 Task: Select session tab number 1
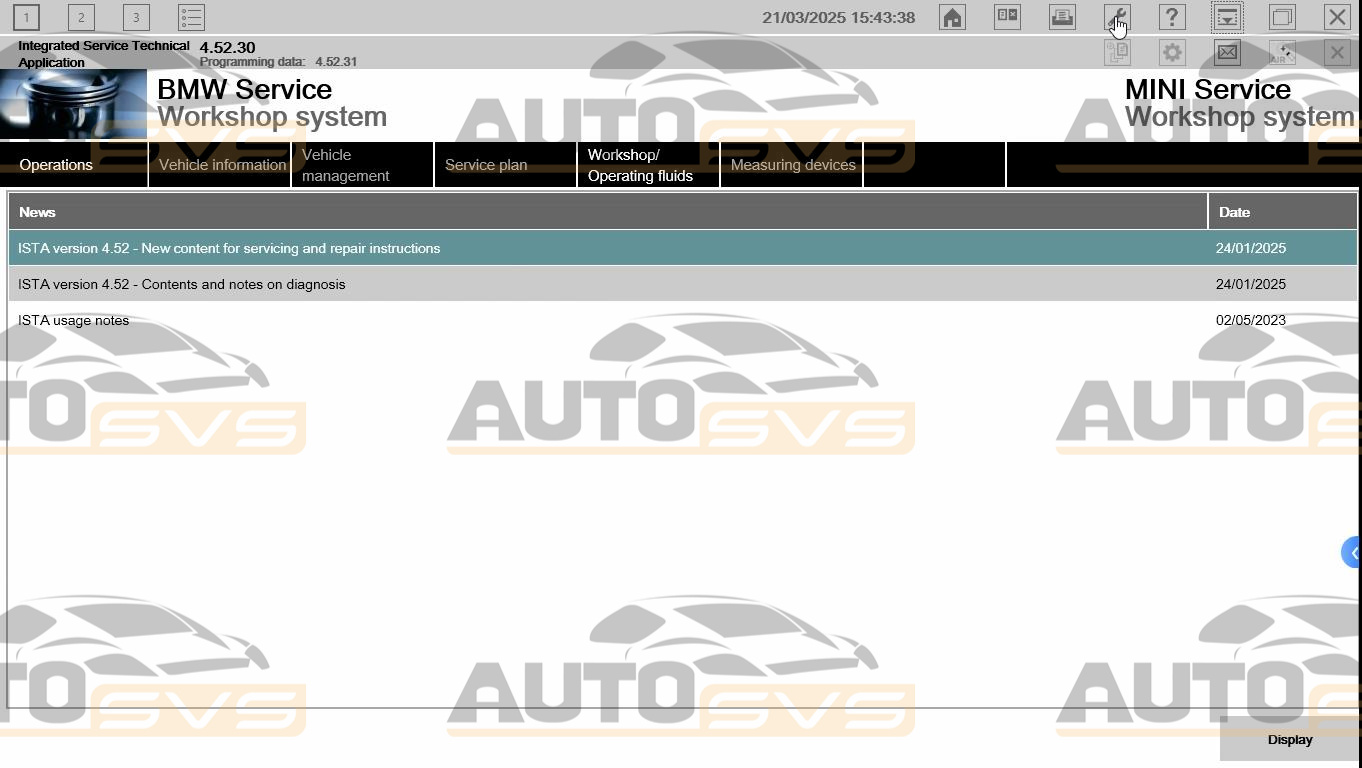click(26, 17)
